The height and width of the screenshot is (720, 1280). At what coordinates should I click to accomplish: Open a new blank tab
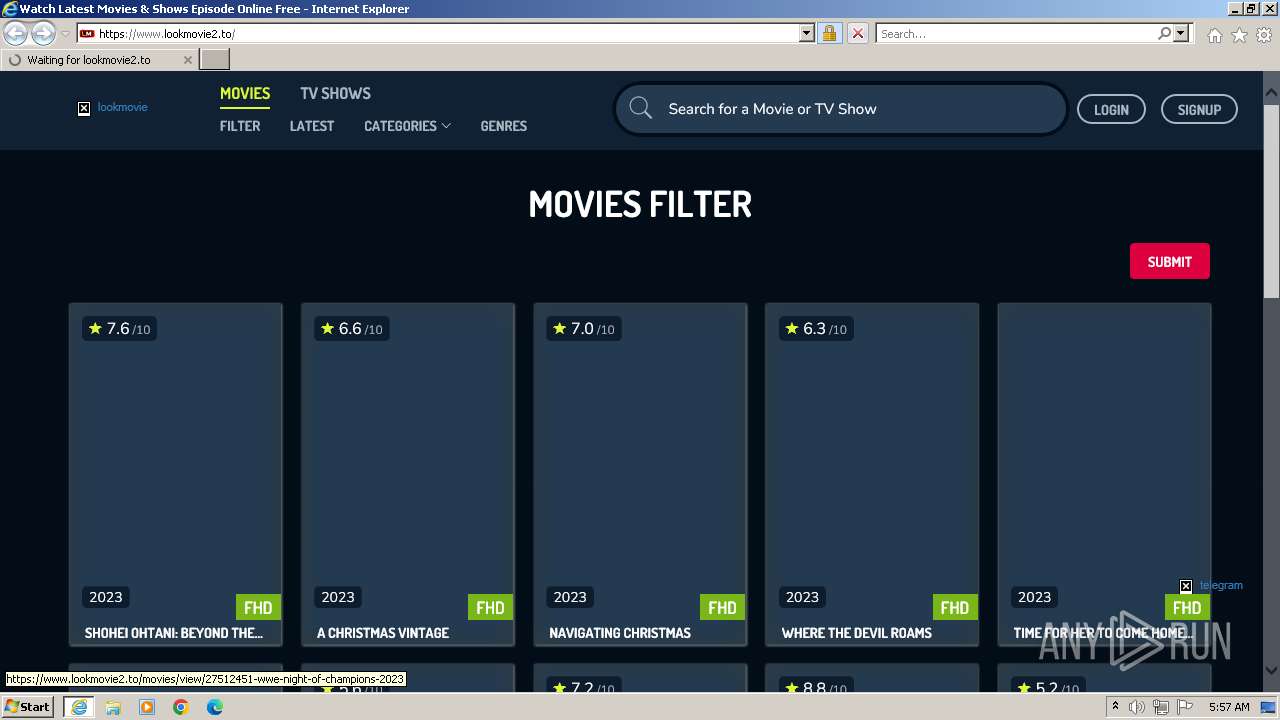pos(215,60)
